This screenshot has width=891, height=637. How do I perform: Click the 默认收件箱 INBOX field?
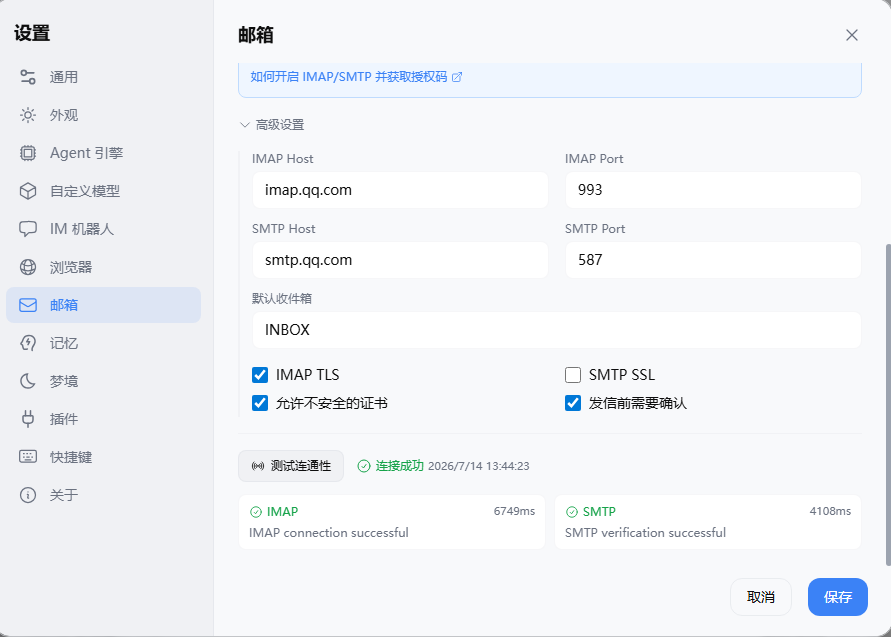coord(557,330)
